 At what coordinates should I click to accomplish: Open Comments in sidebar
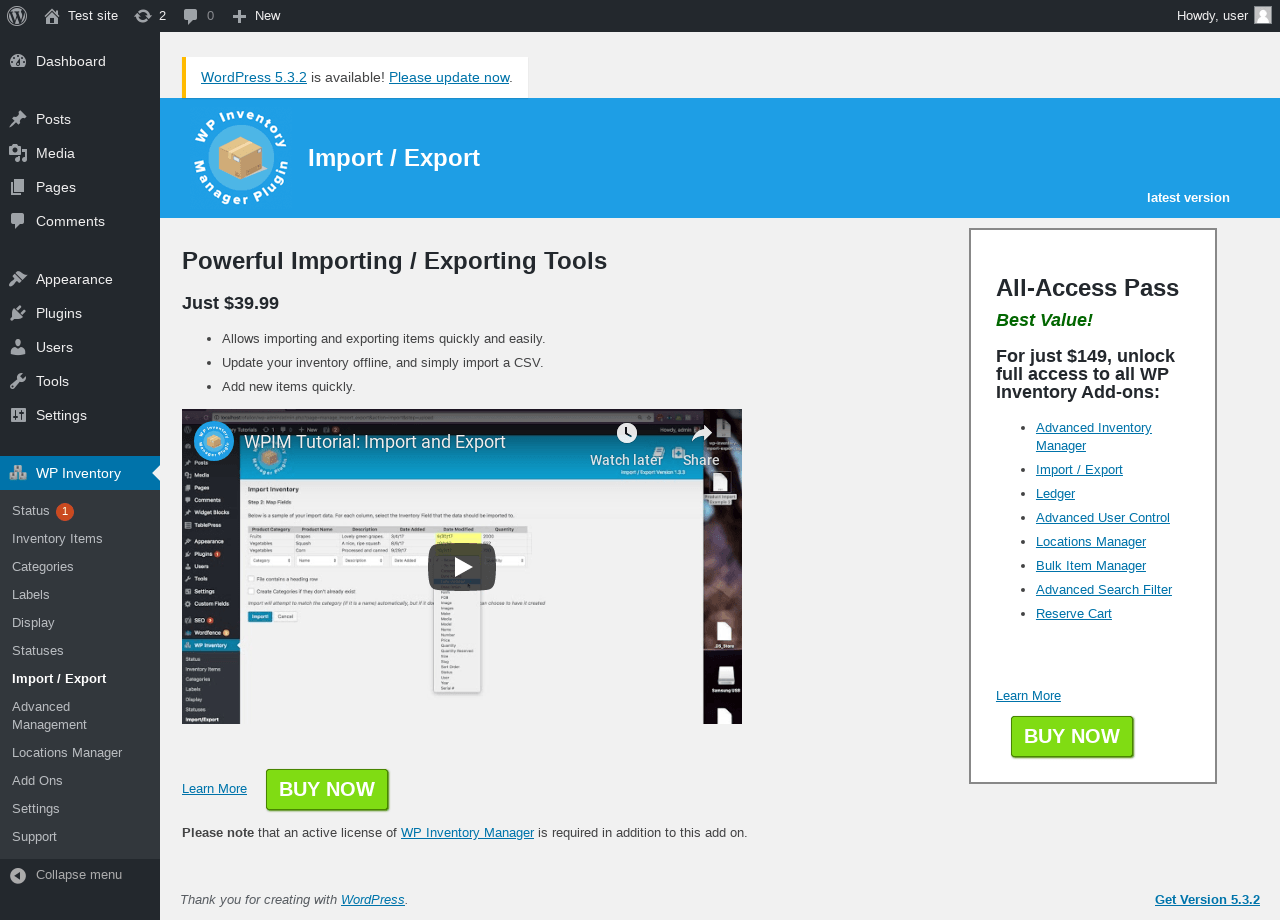pyautogui.click(x=80, y=221)
